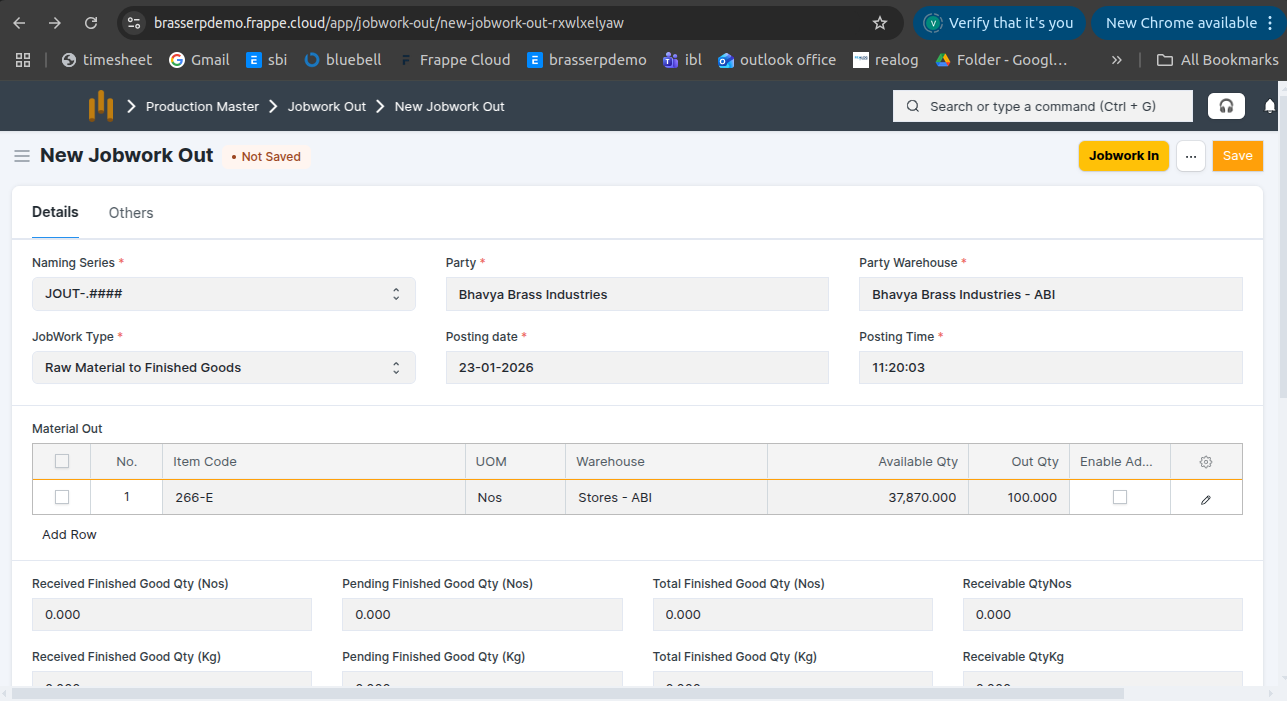1287x701 pixels.
Task: Switch to the Others tab
Action: (x=131, y=213)
